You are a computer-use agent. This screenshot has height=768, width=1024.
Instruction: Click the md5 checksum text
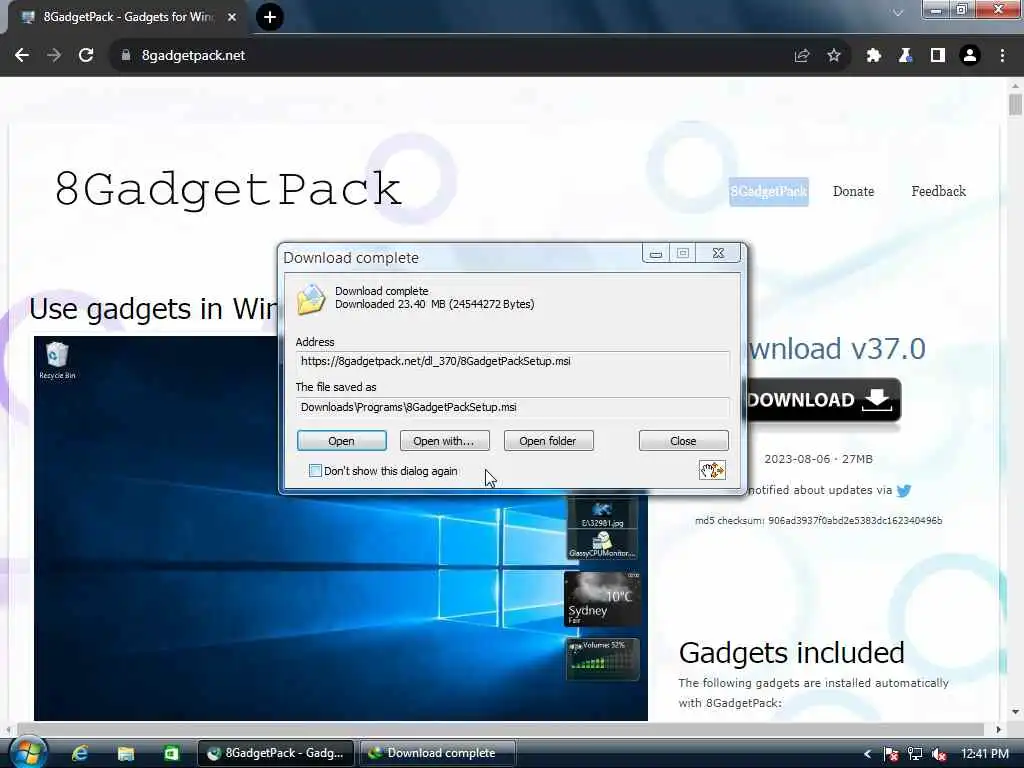[x=818, y=520]
